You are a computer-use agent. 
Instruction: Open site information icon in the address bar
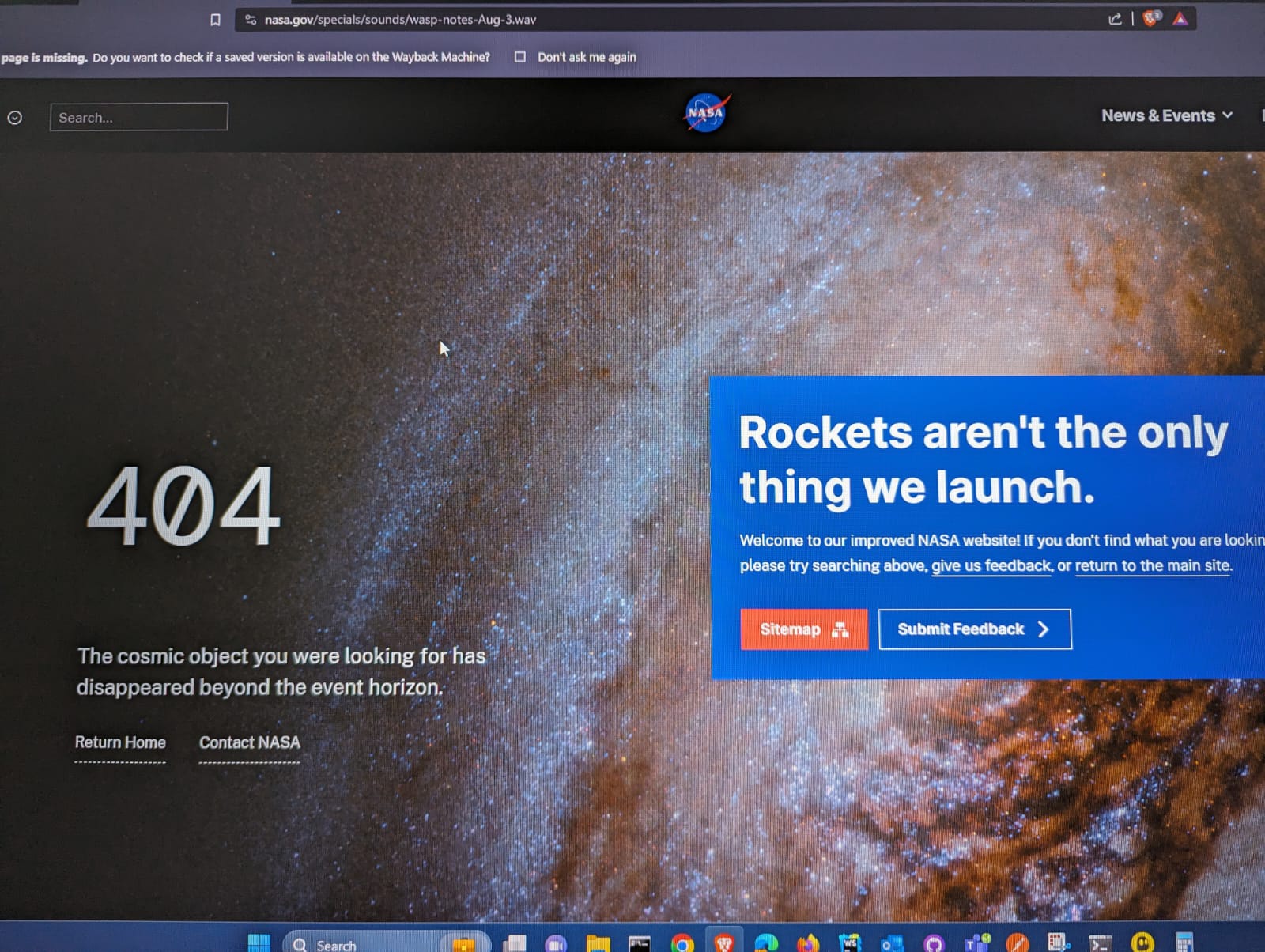pyautogui.click(x=251, y=20)
